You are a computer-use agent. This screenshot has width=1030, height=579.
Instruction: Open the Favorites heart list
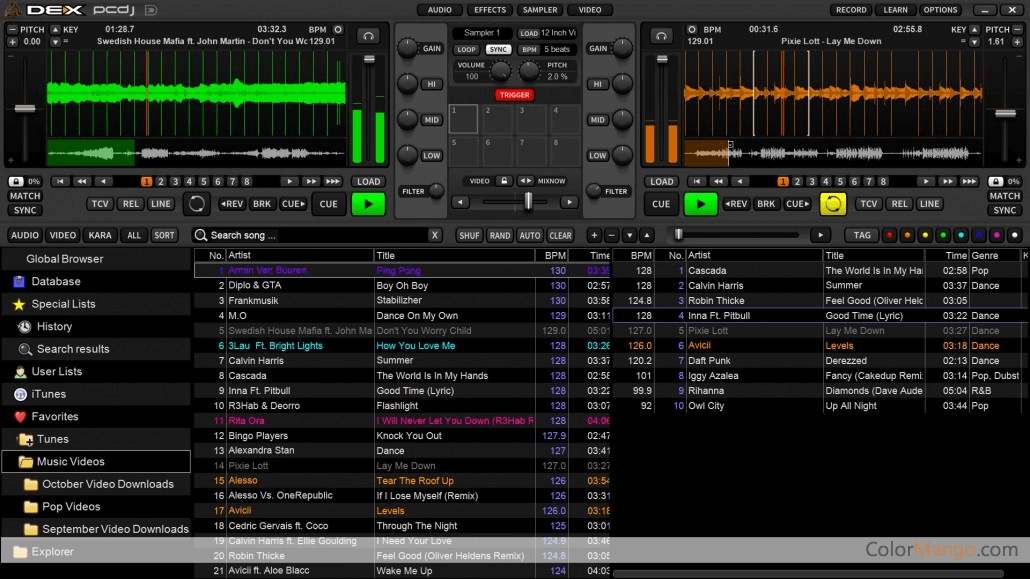54,417
